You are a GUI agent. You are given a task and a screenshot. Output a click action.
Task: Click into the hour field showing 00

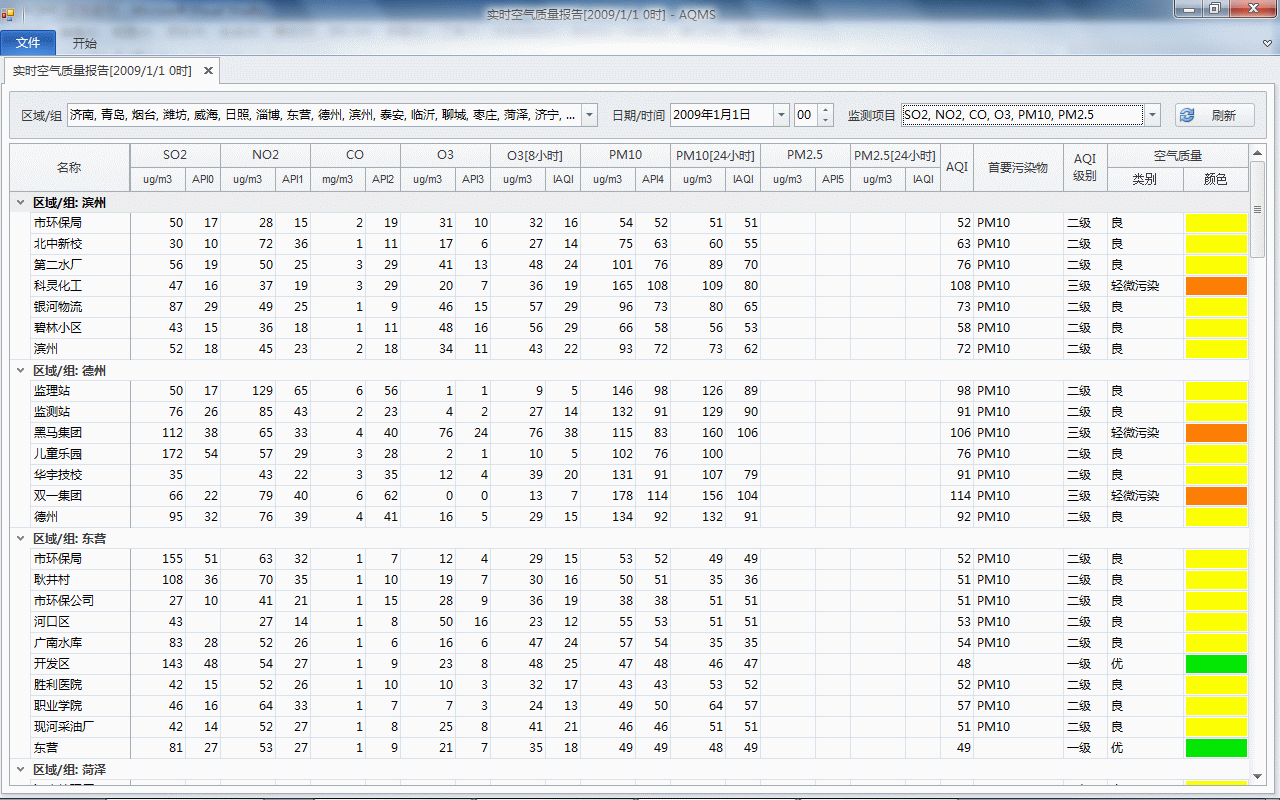click(x=805, y=115)
